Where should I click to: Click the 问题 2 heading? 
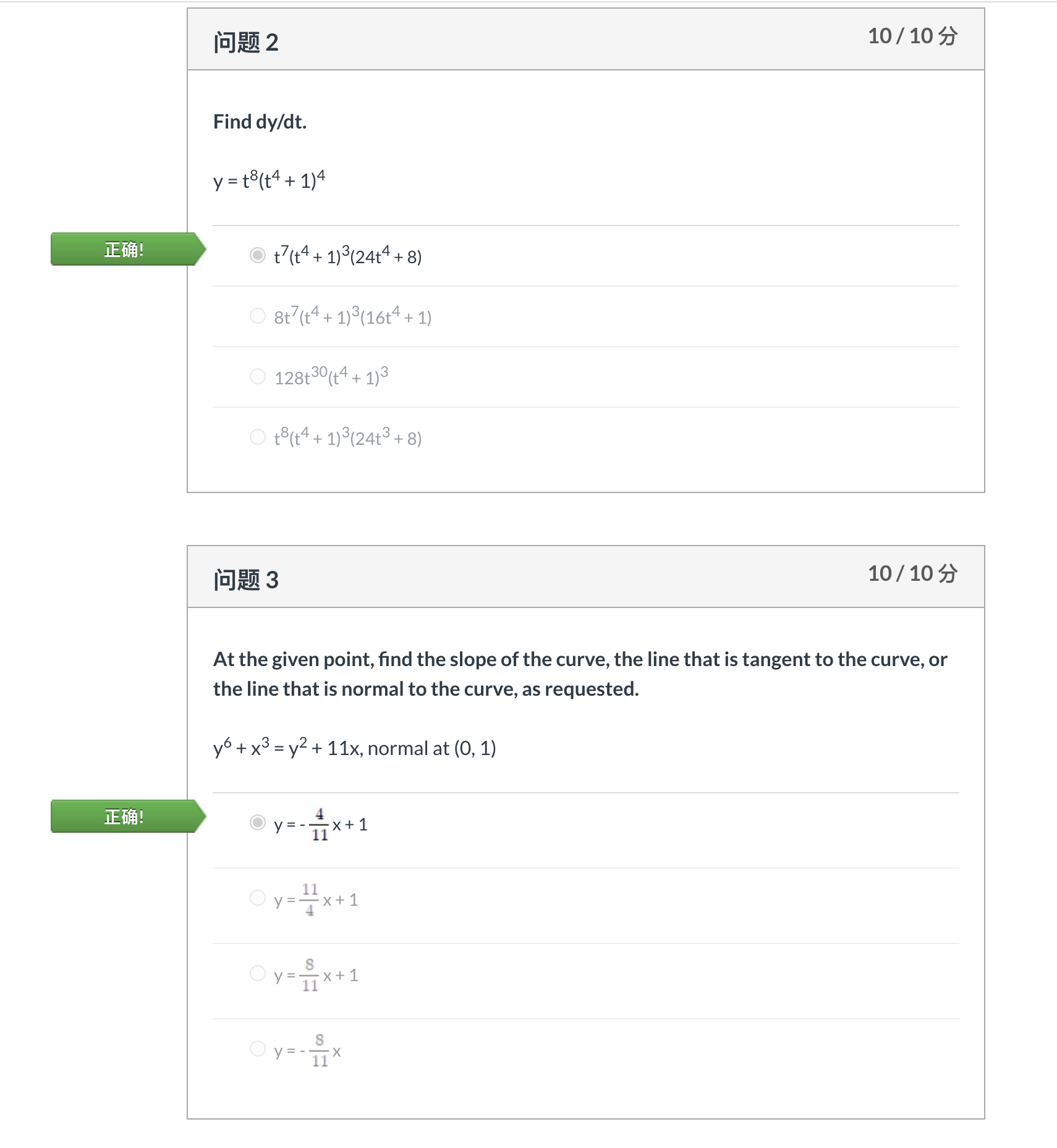point(246,43)
